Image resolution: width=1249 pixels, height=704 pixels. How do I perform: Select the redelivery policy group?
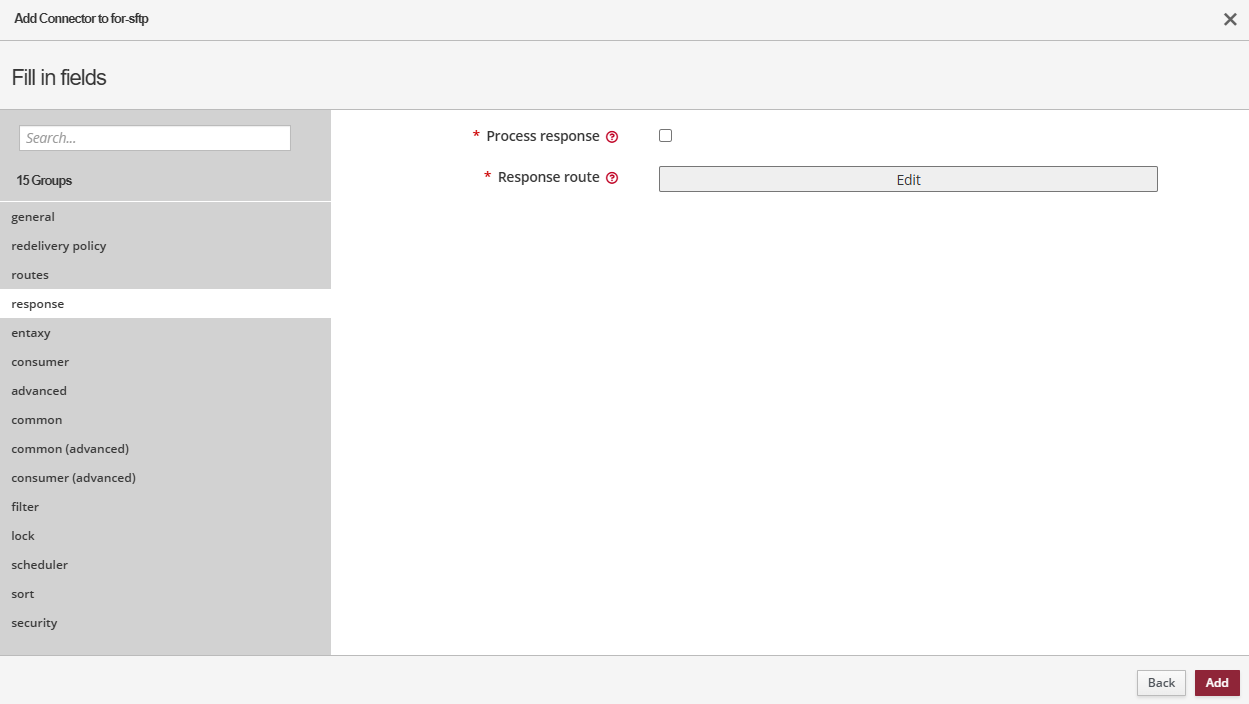pyautogui.click(x=59, y=246)
